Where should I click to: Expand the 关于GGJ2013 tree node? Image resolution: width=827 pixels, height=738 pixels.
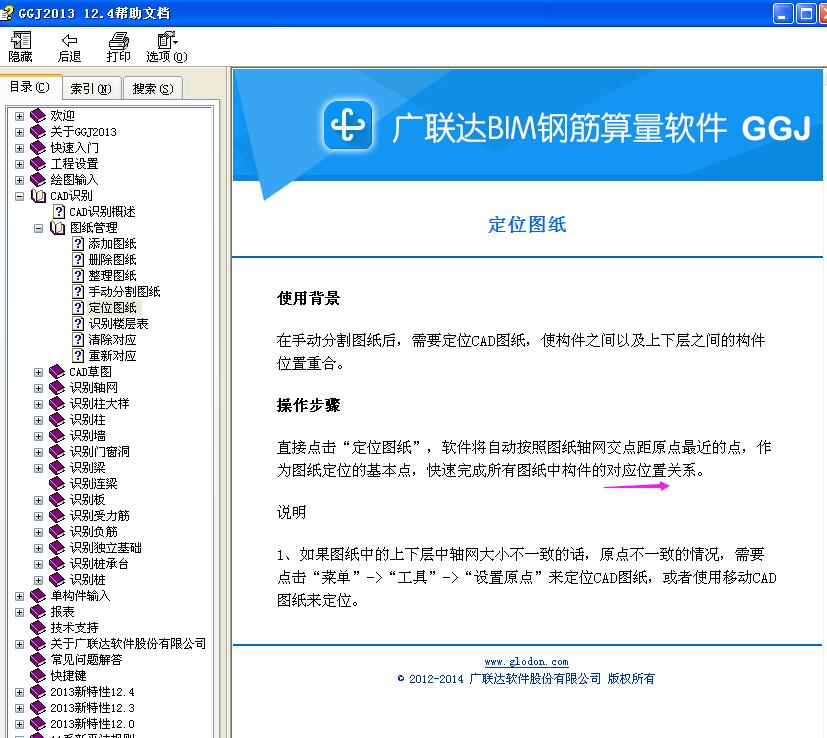(20, 132)
